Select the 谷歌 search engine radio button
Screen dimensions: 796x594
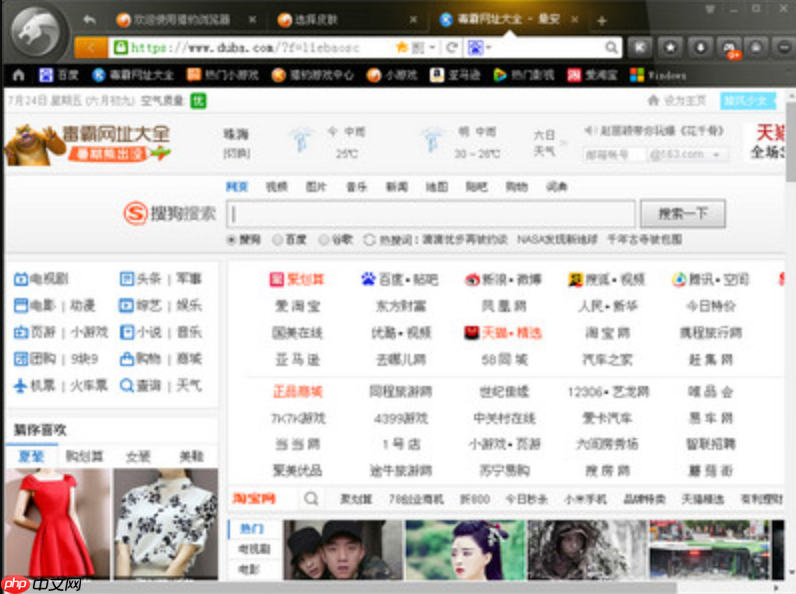tap(323, 240)
